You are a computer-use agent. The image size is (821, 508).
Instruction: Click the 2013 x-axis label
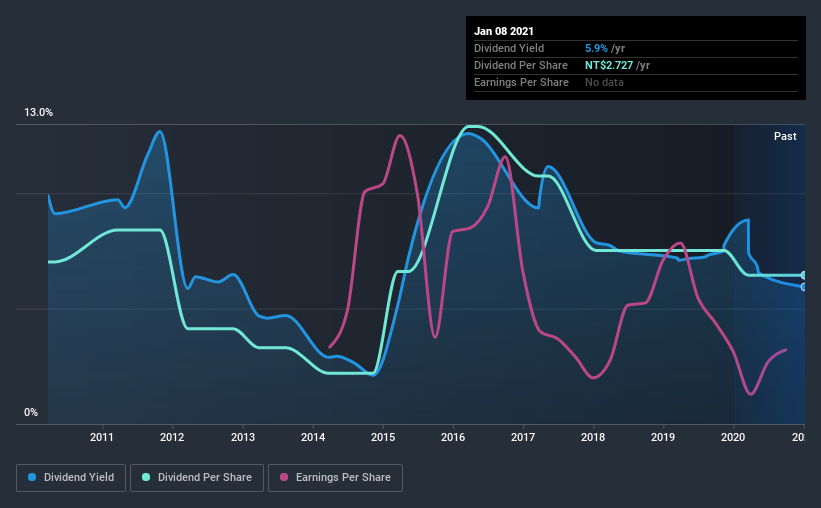tap(243, 437)
